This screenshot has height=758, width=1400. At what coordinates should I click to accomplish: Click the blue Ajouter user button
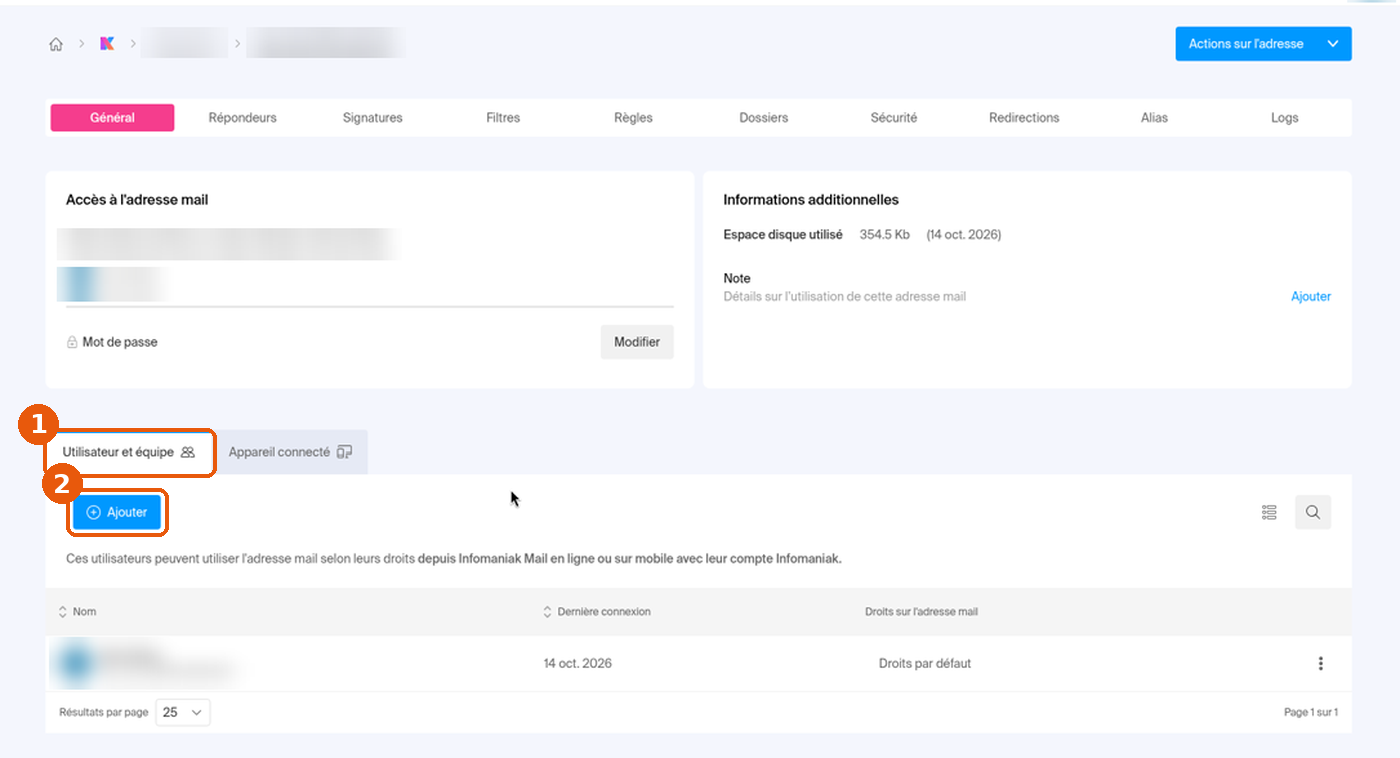click(x=117, y=512)
